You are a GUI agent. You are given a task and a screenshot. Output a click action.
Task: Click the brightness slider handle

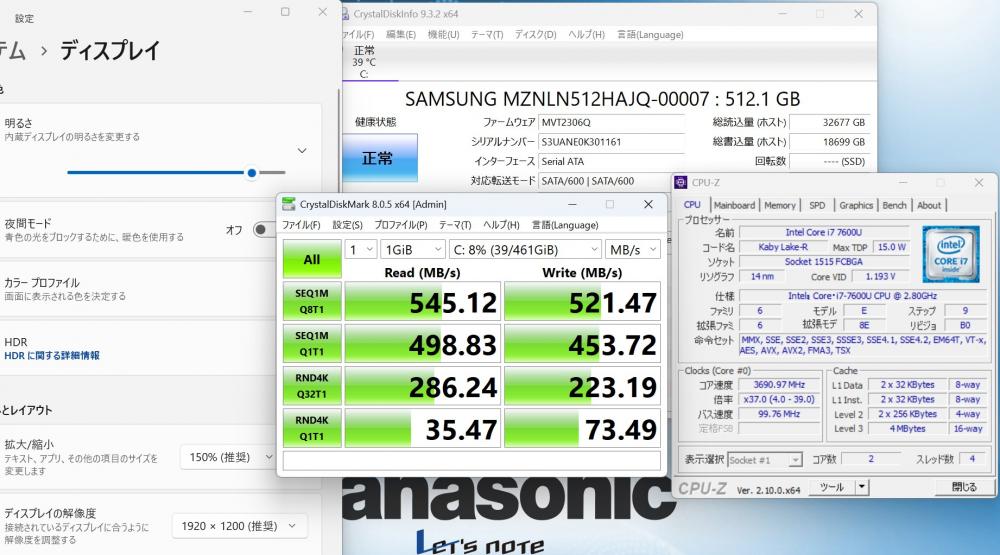(x=252, y=173)
